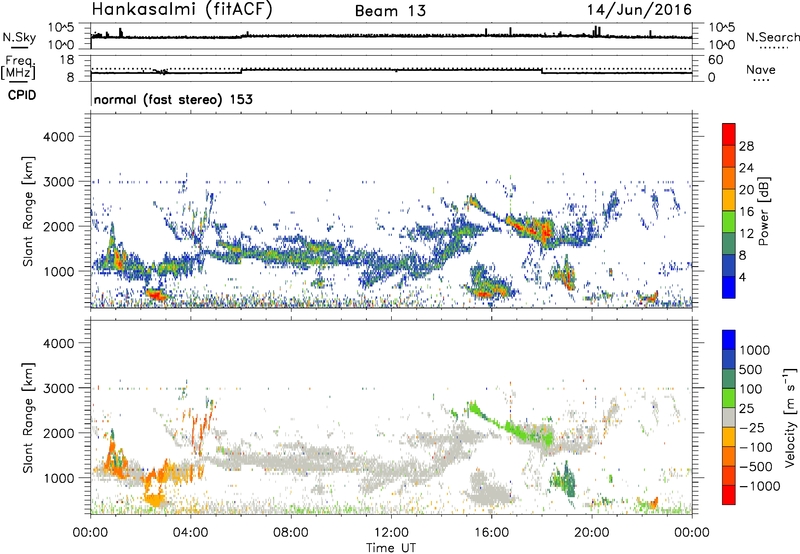The image size is (800, 554).
Task: Click the -1000 tick on velocity colorbar
Action: pos(759,486)
